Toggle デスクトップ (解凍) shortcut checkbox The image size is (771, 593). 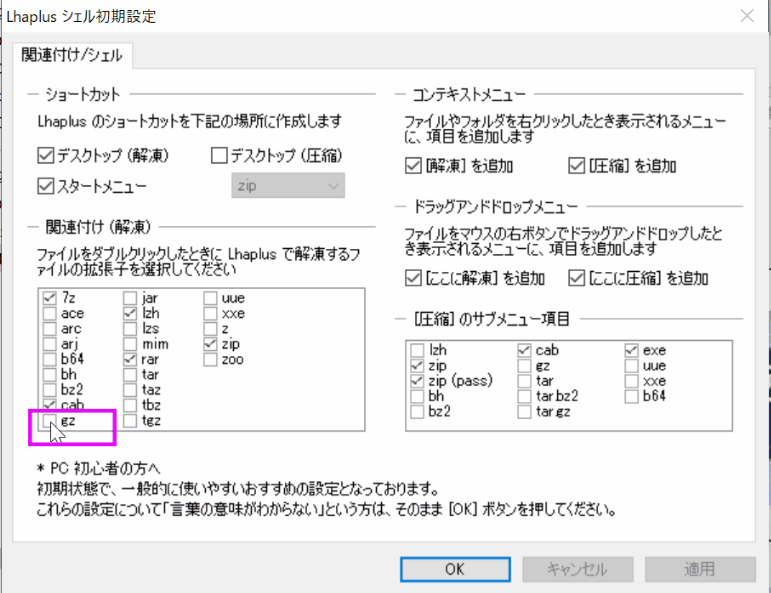(45, 155)
